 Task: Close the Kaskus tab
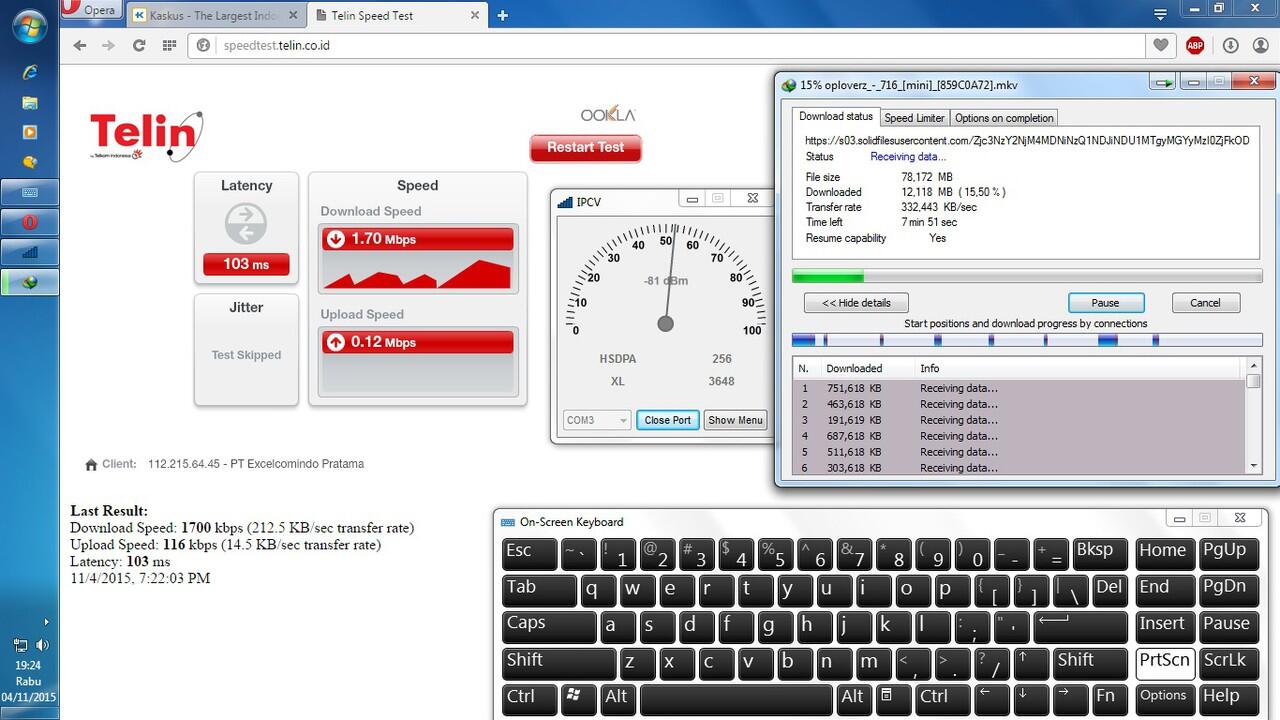tap(291, 15)
